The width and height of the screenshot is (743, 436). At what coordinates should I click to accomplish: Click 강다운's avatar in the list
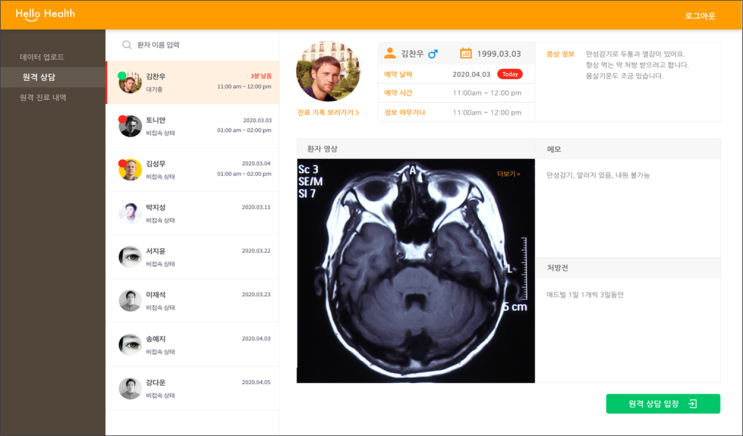(130, 388)
